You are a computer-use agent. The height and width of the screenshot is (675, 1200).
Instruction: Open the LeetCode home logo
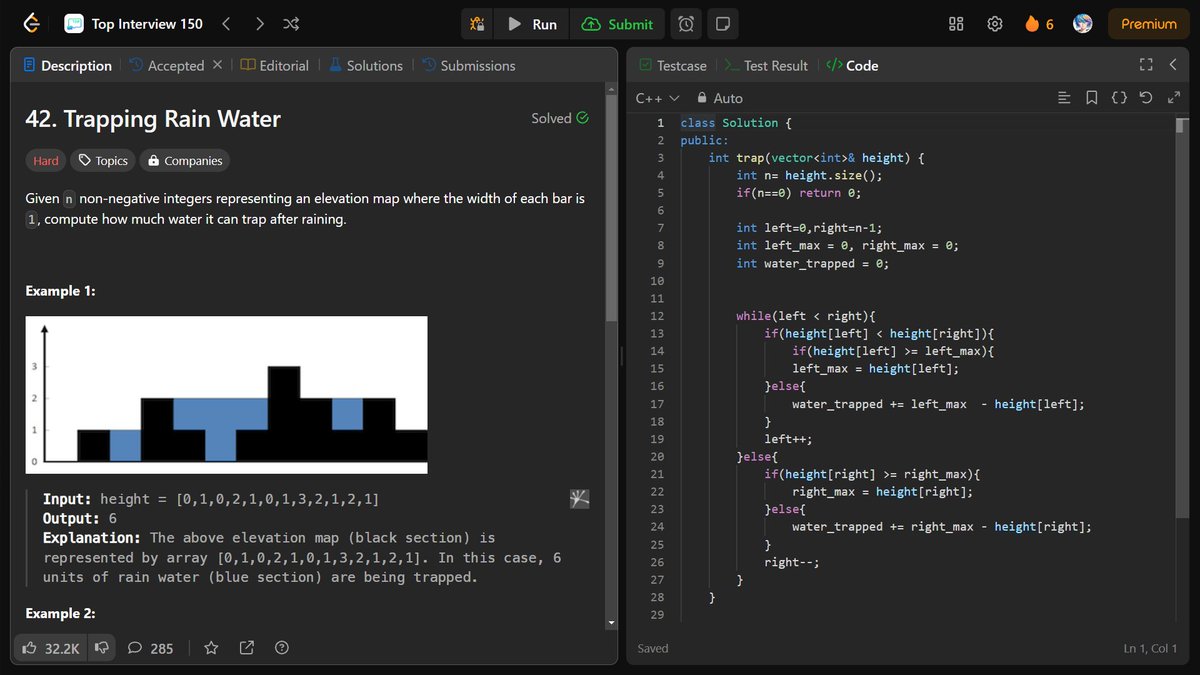point(32,24)
